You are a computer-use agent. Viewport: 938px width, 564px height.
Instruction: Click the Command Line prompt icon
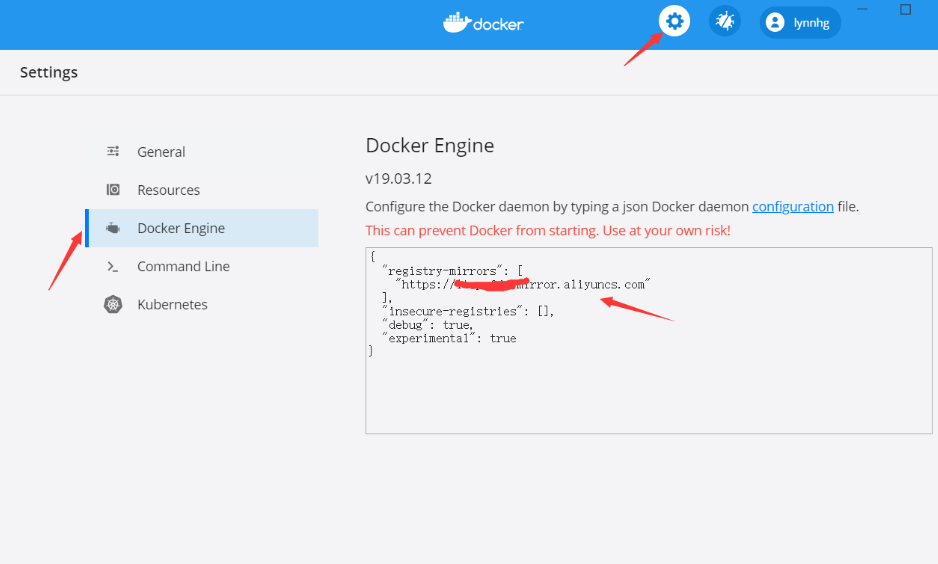[112, 266]
